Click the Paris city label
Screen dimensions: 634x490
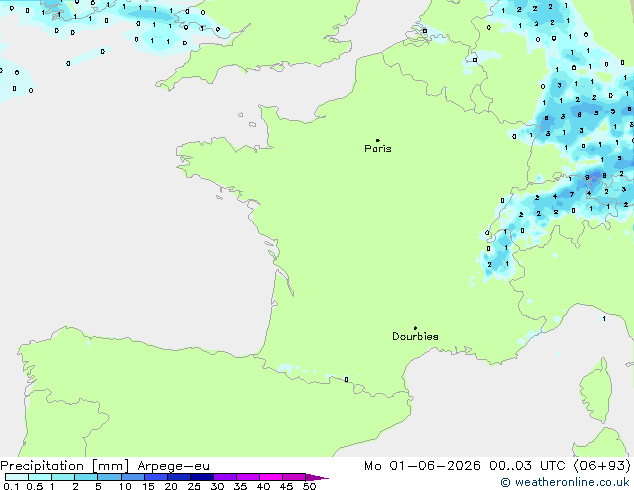click(378, 148)
